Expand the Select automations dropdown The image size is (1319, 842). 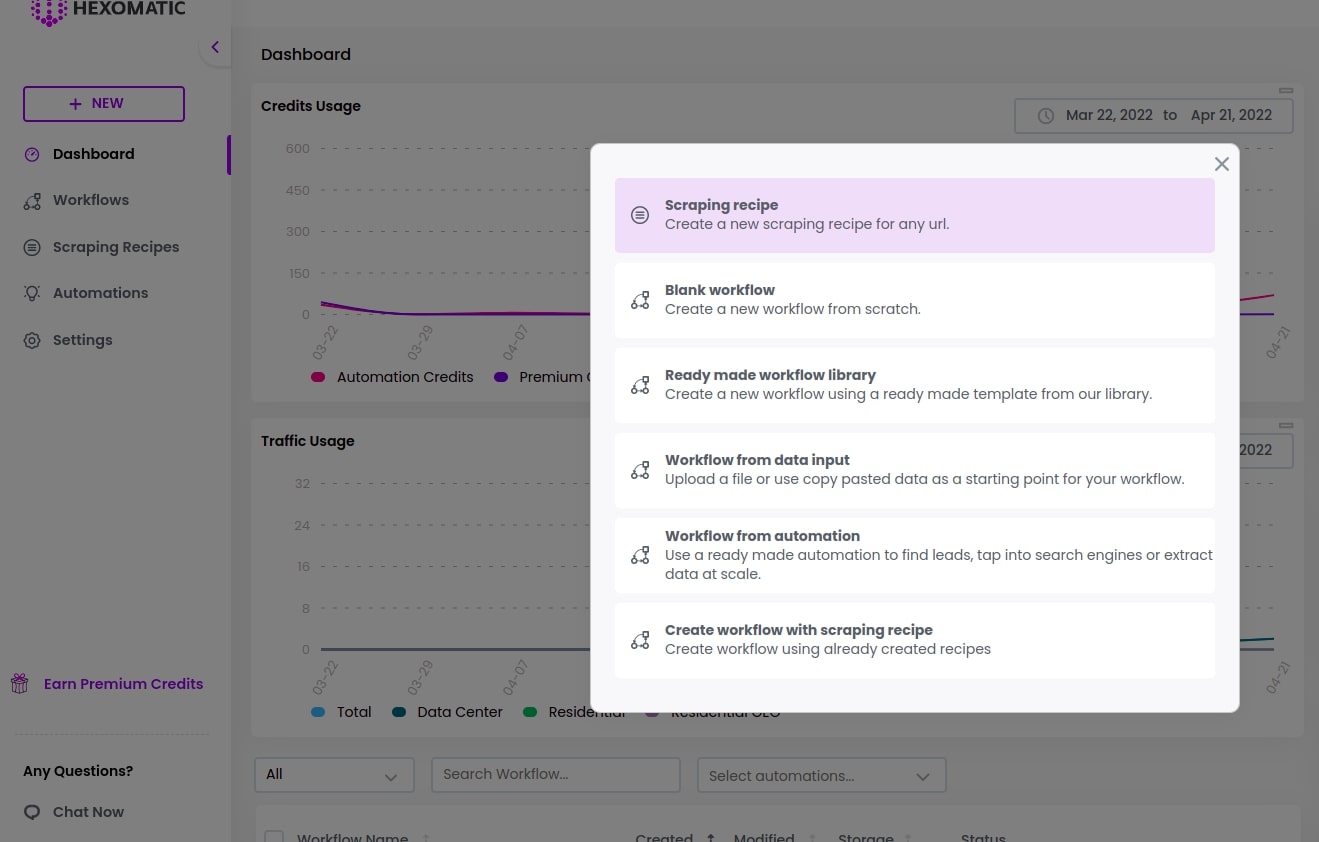(821, 775)
